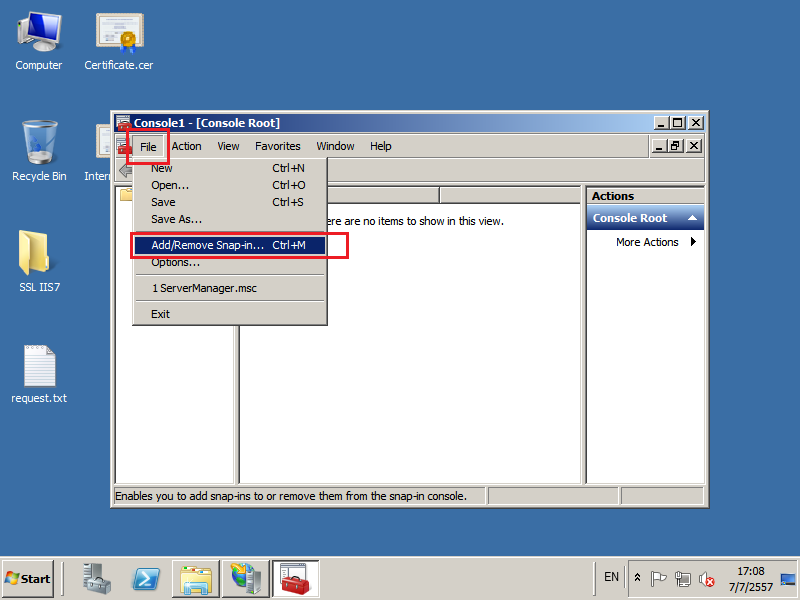Show hidden system tray icons
Screen dimensions: 800x600
pos(637,578)
